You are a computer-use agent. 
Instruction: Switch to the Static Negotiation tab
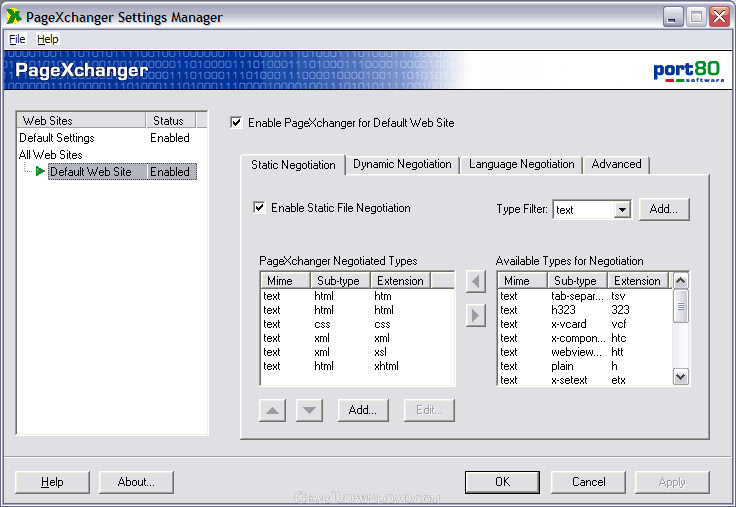293,165
